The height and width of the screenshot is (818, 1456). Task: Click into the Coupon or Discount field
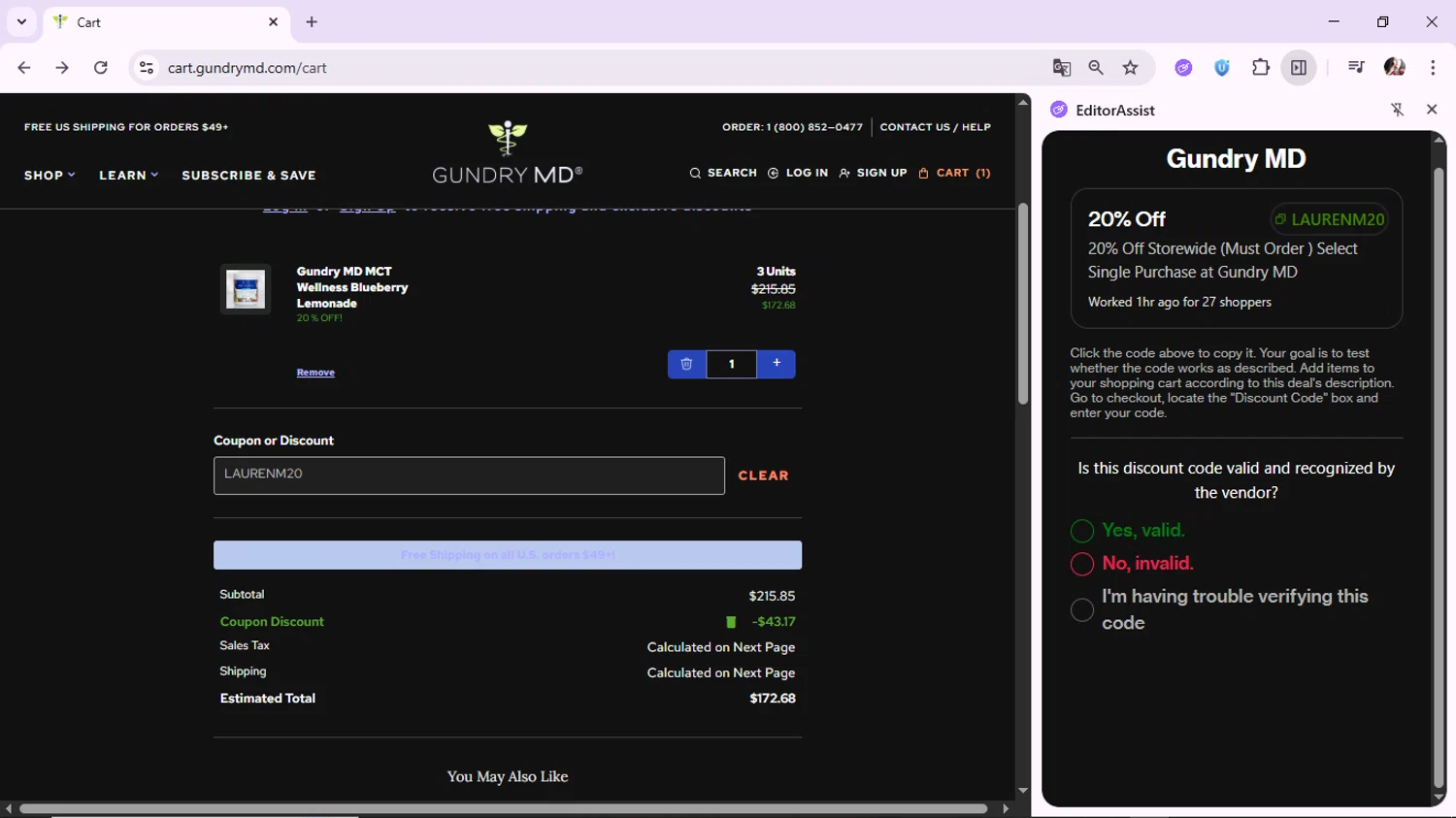[469, 475]
